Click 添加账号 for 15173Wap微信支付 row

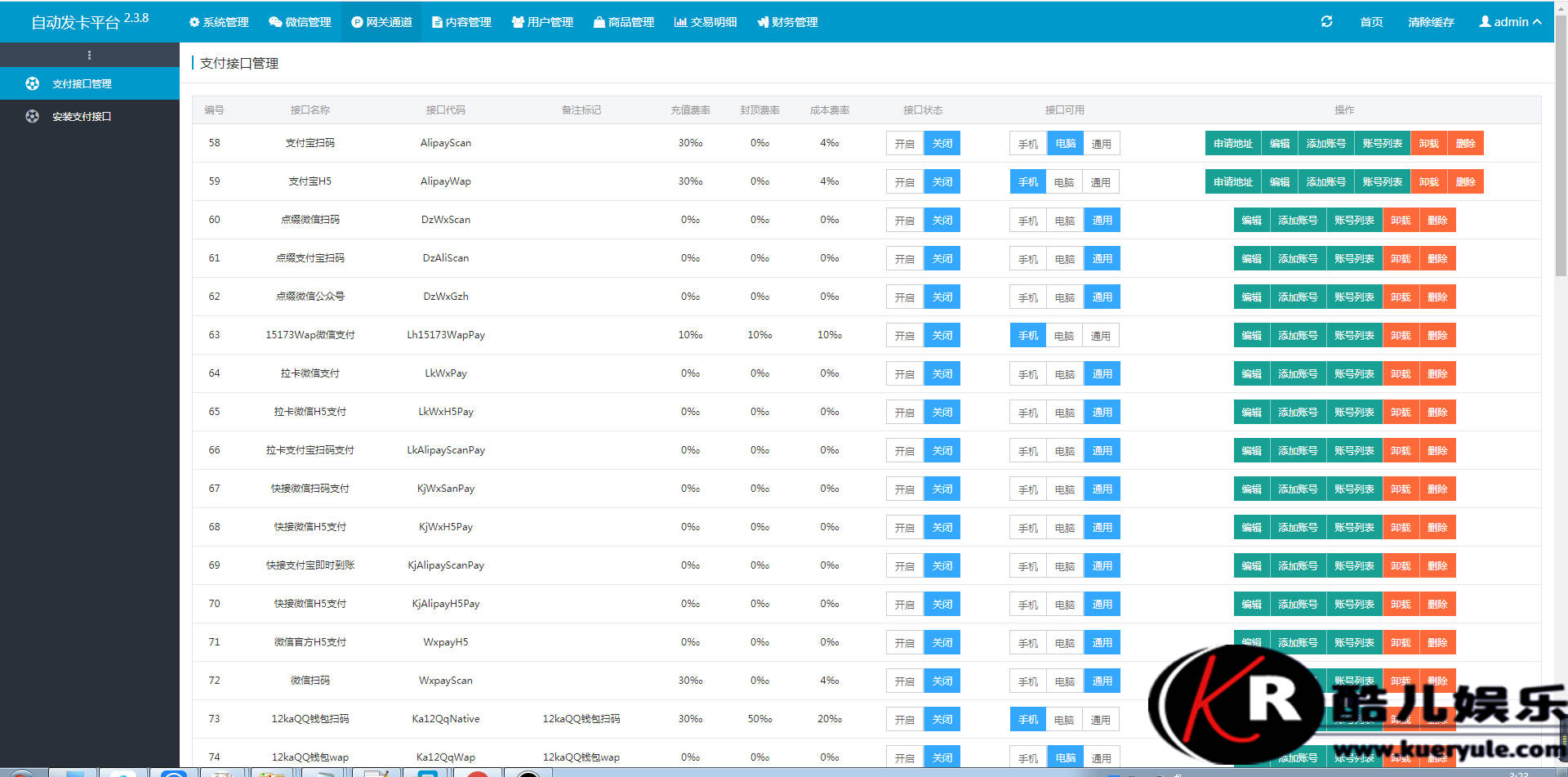click(x=1298, y=335)
